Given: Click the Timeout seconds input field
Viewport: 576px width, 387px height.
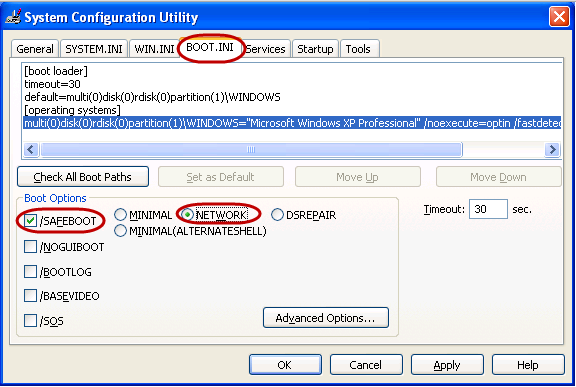Looking at the screenshot, I should tap(488, 209).
